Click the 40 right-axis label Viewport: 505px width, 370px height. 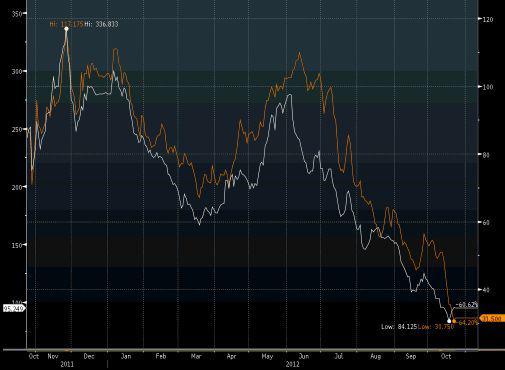pos(486,290)
